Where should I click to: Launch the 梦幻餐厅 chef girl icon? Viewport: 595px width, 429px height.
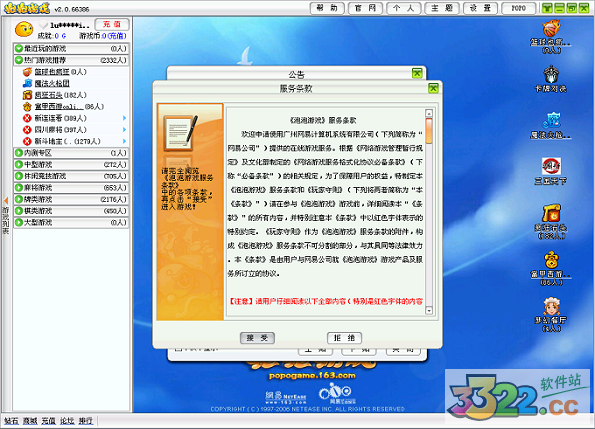pos(551,306)
